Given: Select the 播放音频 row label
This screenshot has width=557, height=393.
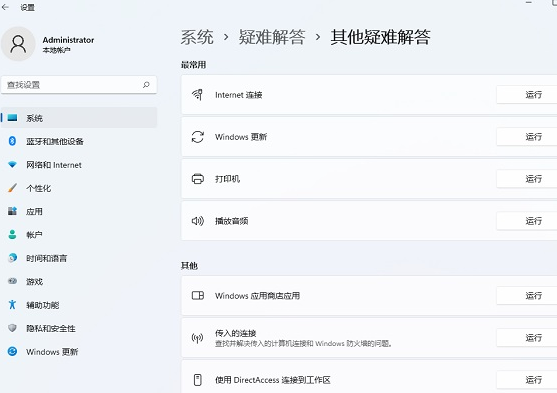Looking at the screenshot, I should point(232,221).
